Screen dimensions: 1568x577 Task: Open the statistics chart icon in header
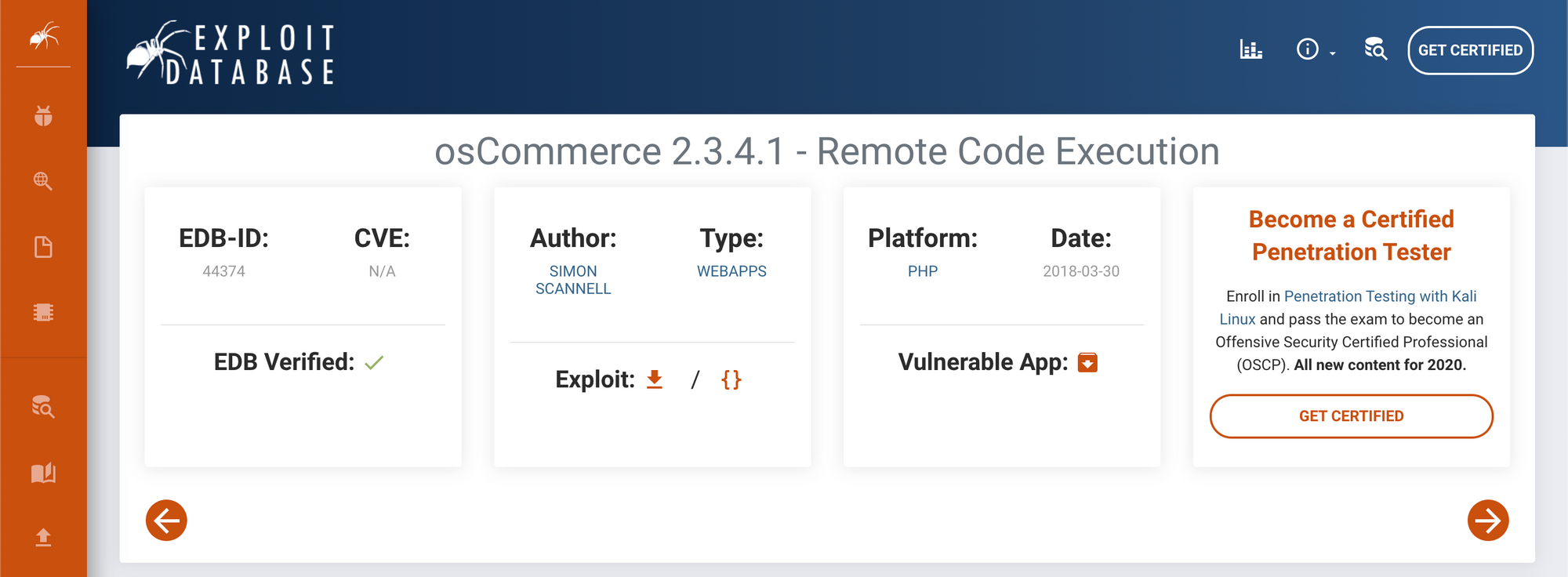click(x=1250, y=49)
